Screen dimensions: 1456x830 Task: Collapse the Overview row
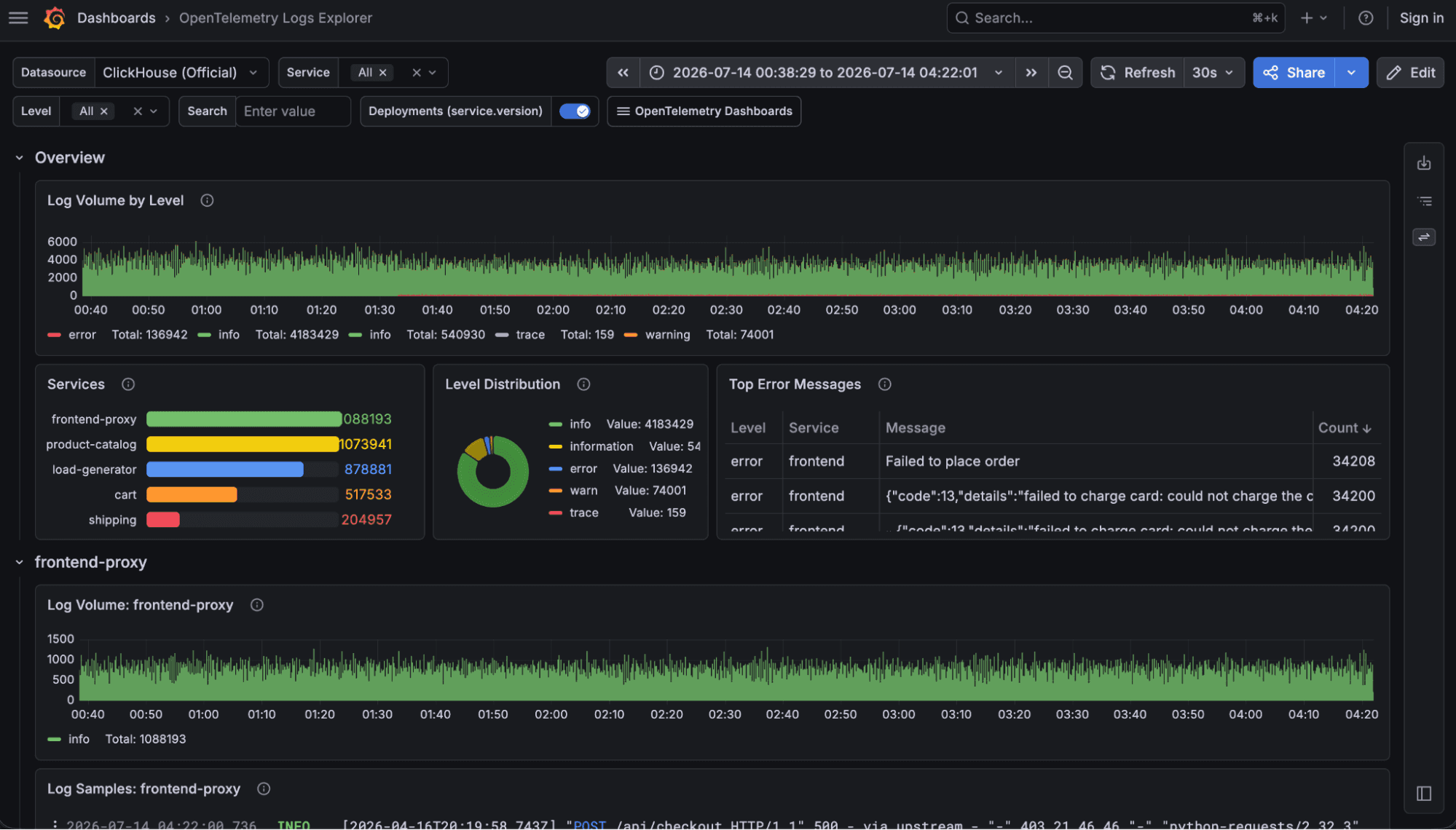click(20, 158)
